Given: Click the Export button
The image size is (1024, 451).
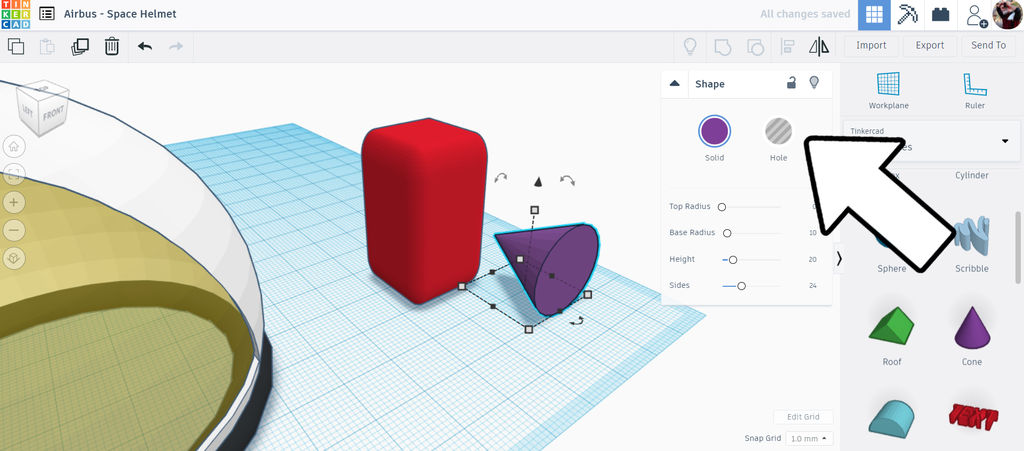Looking at the screenshot, I should (x=929, y=46).
